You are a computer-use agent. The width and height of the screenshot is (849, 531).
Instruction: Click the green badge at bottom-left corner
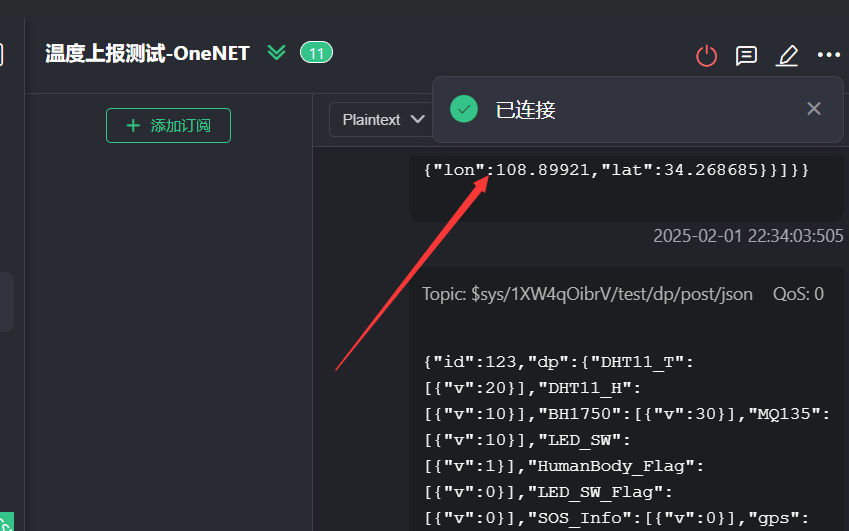coord(6,520)
